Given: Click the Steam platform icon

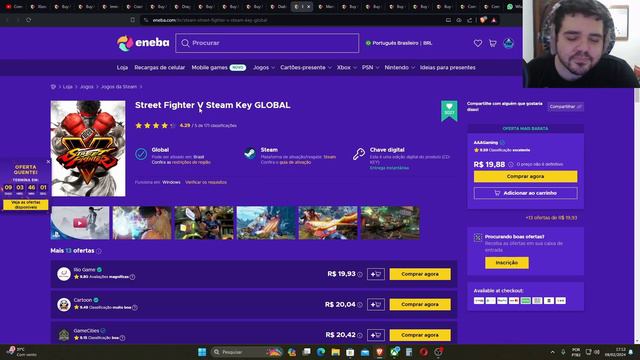Looking at the screenshot, I should click(250, 153).
